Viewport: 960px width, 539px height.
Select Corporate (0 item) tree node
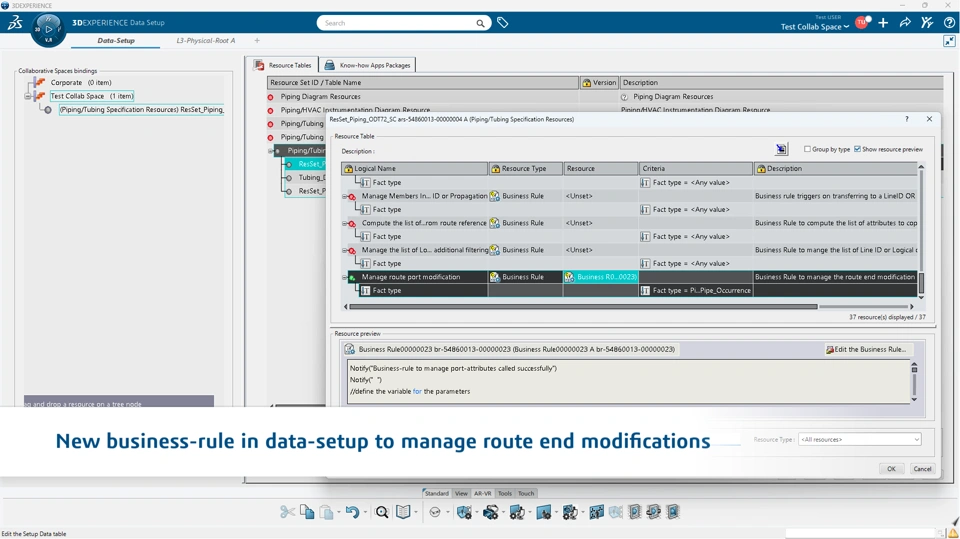tap(81, 83)
